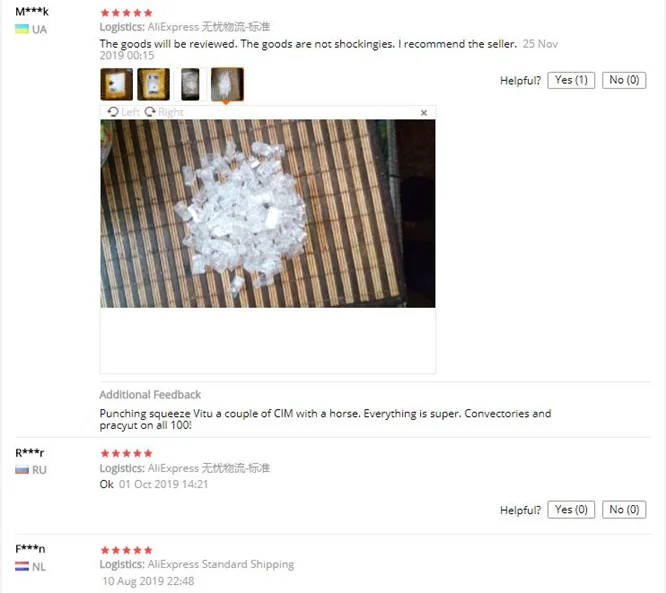
Task: Vote No (0) on M***k's review
Action: 624,80
